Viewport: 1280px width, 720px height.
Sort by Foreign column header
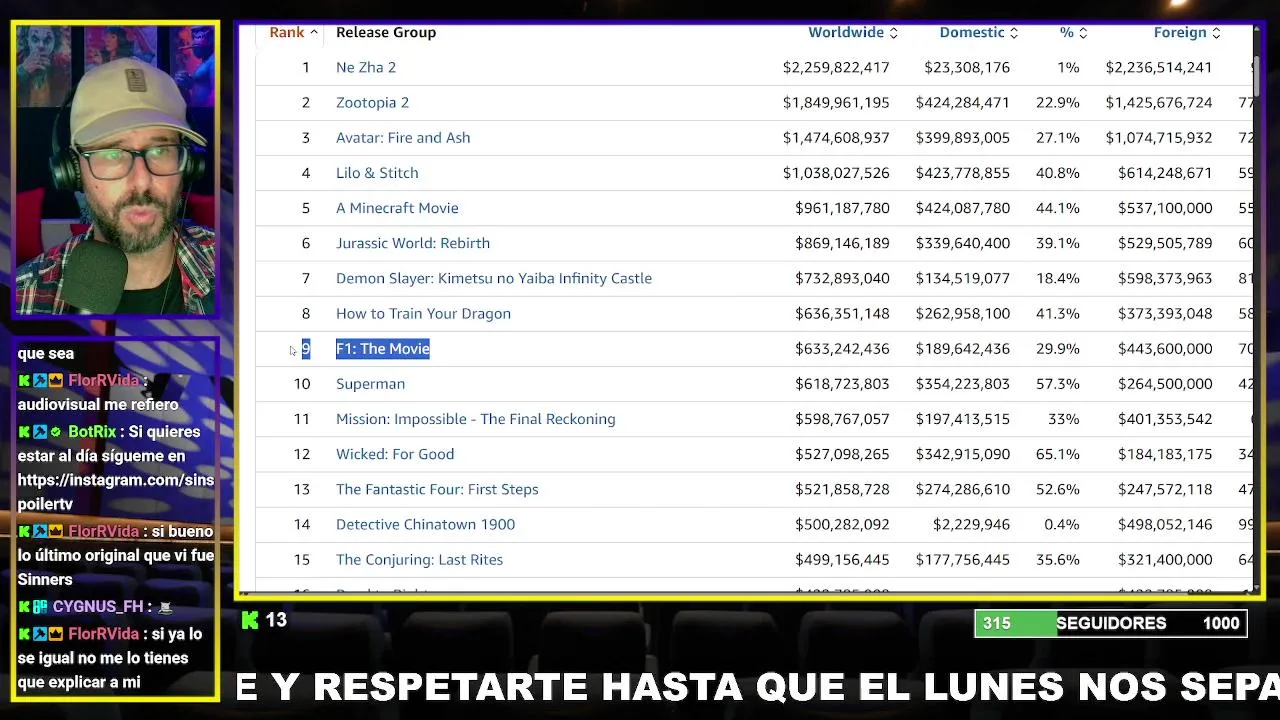tap(1187, 32)
